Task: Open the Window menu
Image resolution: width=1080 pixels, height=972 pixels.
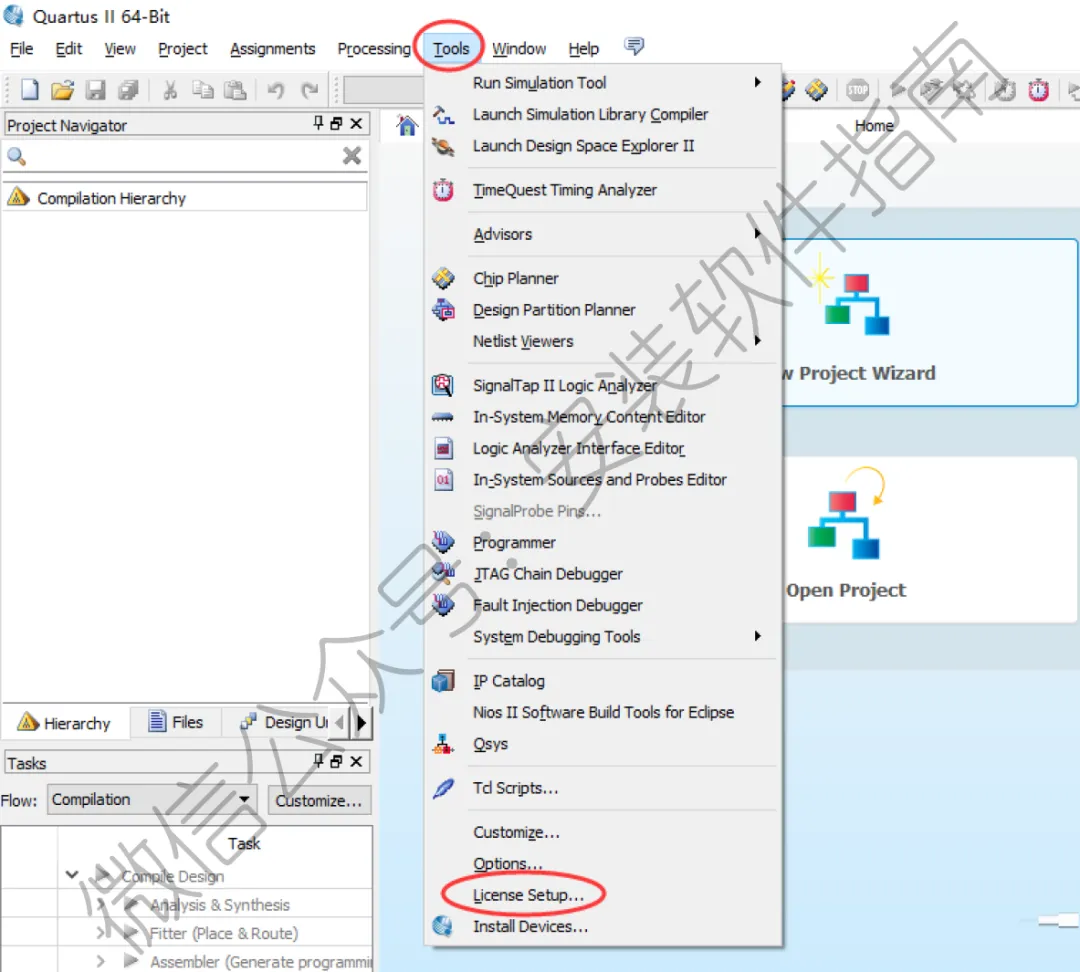Action: [x=519, y=49]
